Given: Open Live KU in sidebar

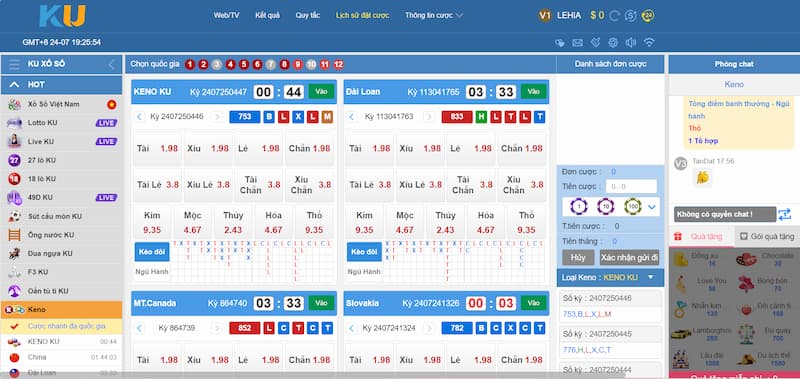Looking at the screenshot, I should (x=61, y=141).
